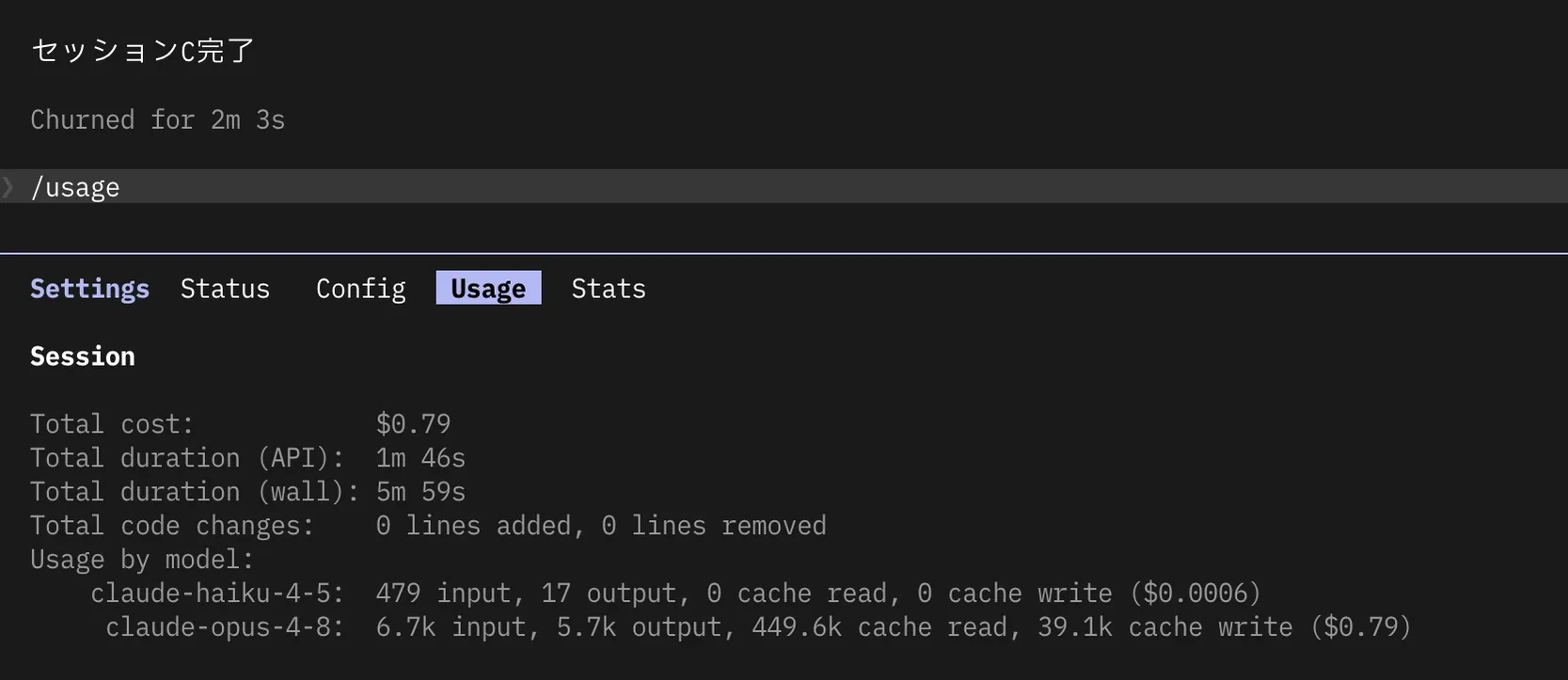The width and height of the screenshot is (1568, 680).
Task: Click the Total cost $0.79 value
Action: pyautogui.click(x=413, y=423)
